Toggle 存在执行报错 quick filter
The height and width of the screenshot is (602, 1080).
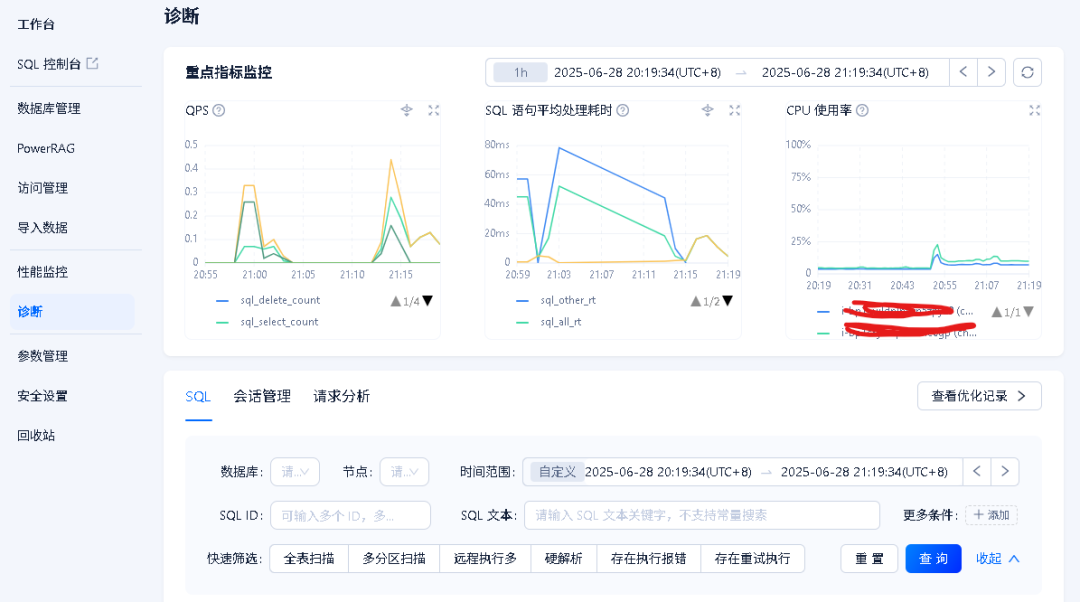pyautogui.click(x=648, y=559)
